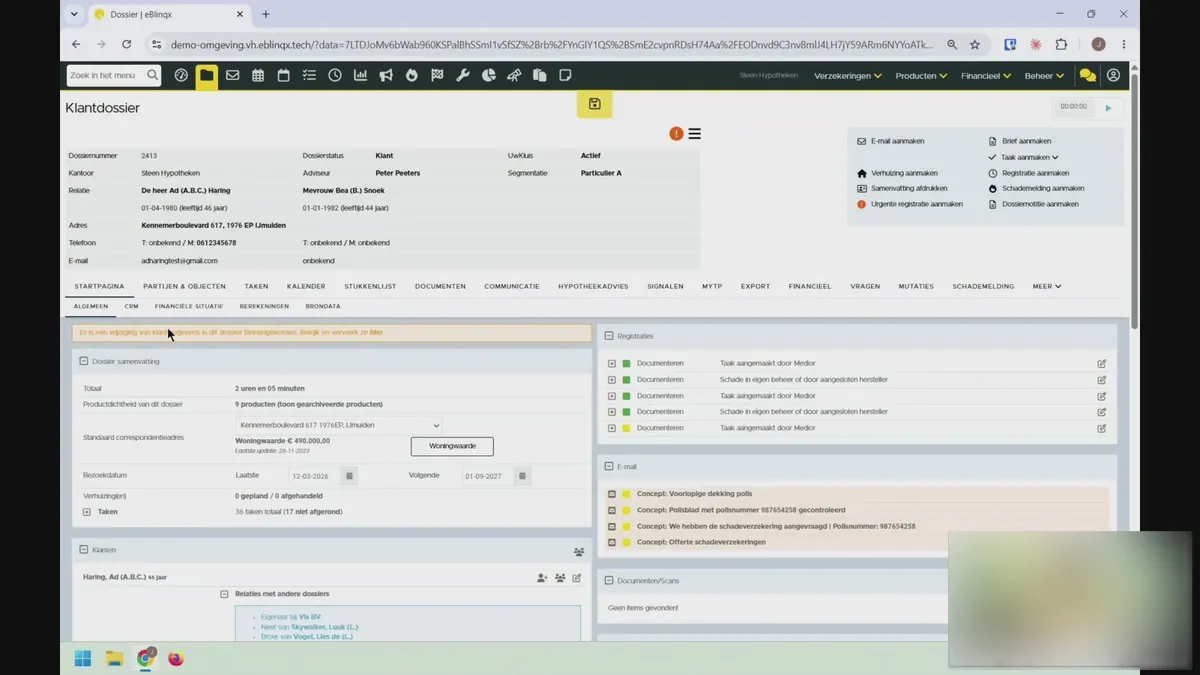Start the time registration timer play button
The width and height of the screenshot is (1200, 675).
tap(1108, 108)
